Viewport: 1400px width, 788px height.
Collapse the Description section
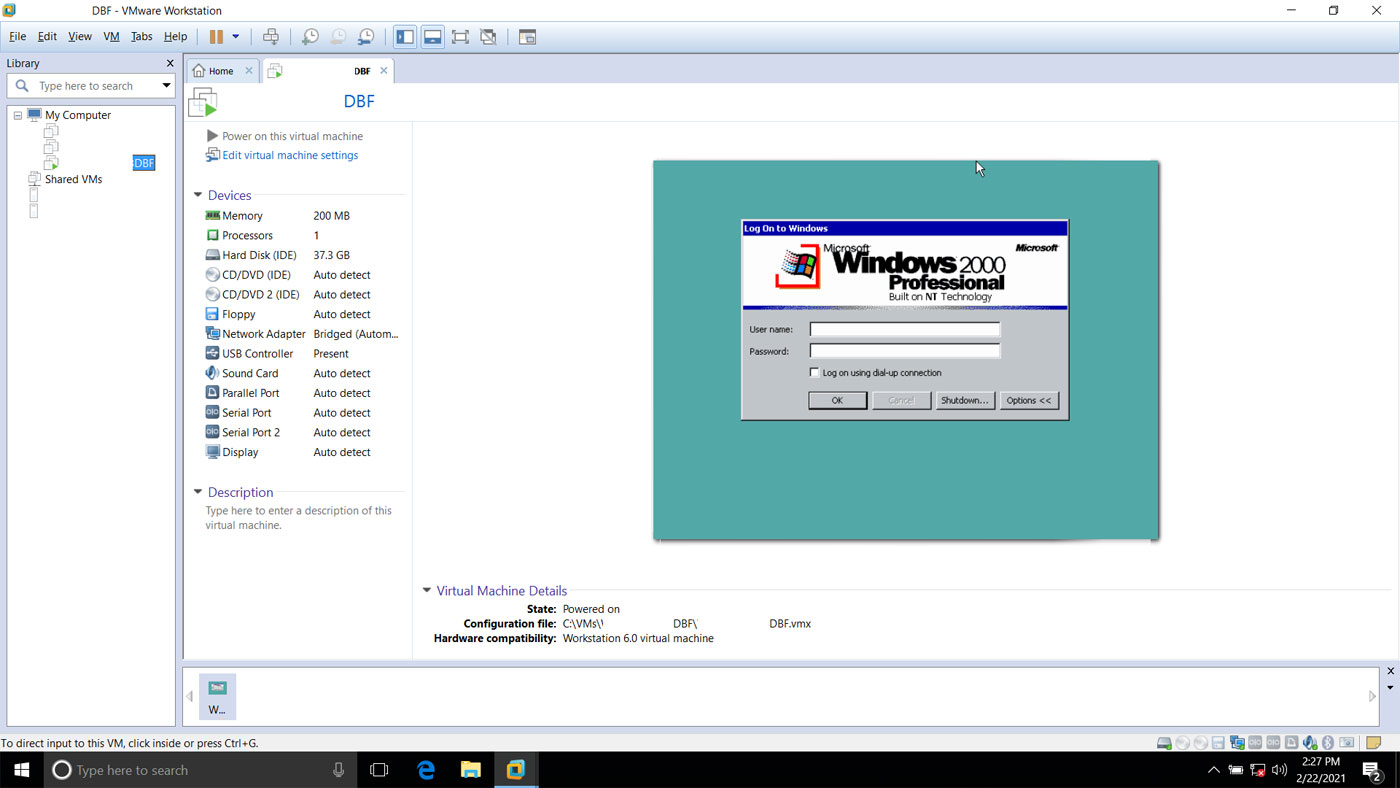click(x=198, y=492)
